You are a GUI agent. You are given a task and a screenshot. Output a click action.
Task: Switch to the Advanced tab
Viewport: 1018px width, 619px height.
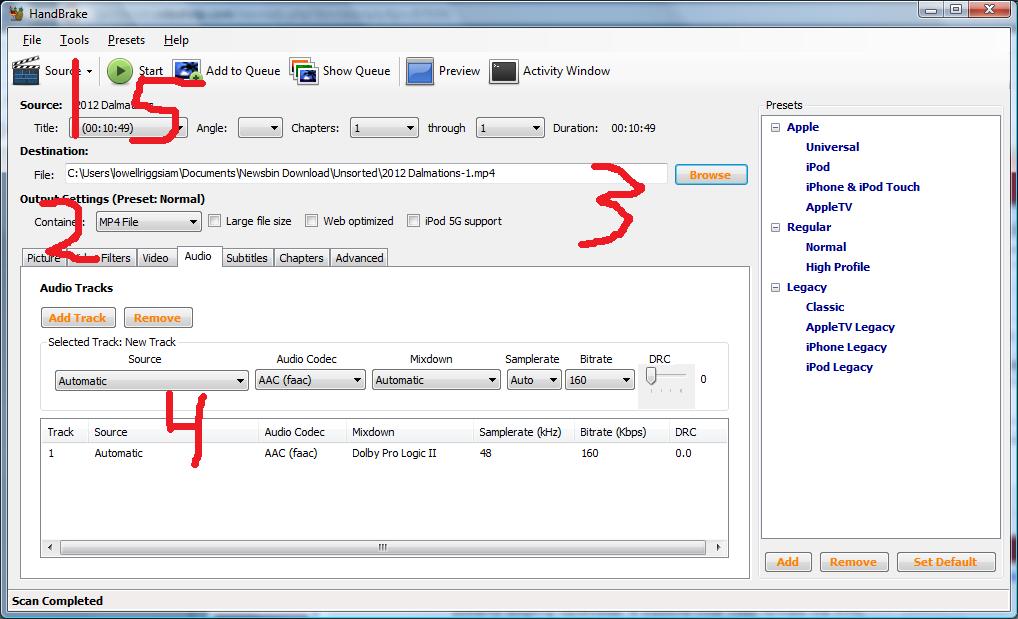359,258
